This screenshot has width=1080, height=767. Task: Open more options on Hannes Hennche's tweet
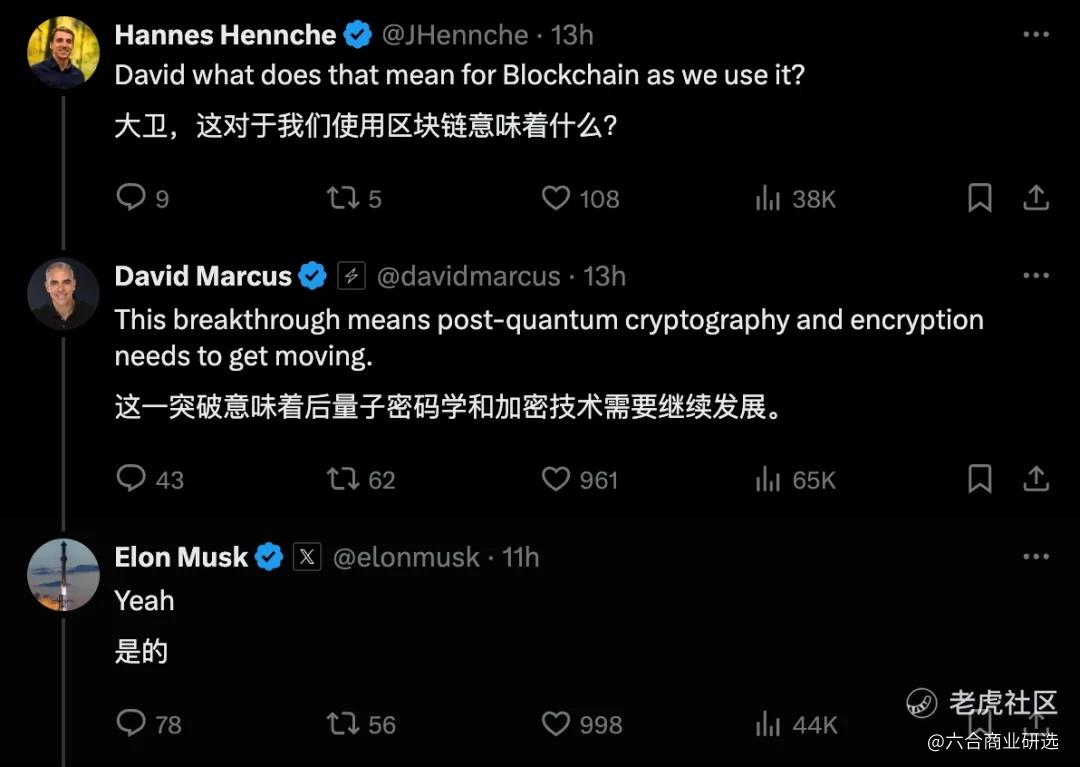pos(1035,35)
